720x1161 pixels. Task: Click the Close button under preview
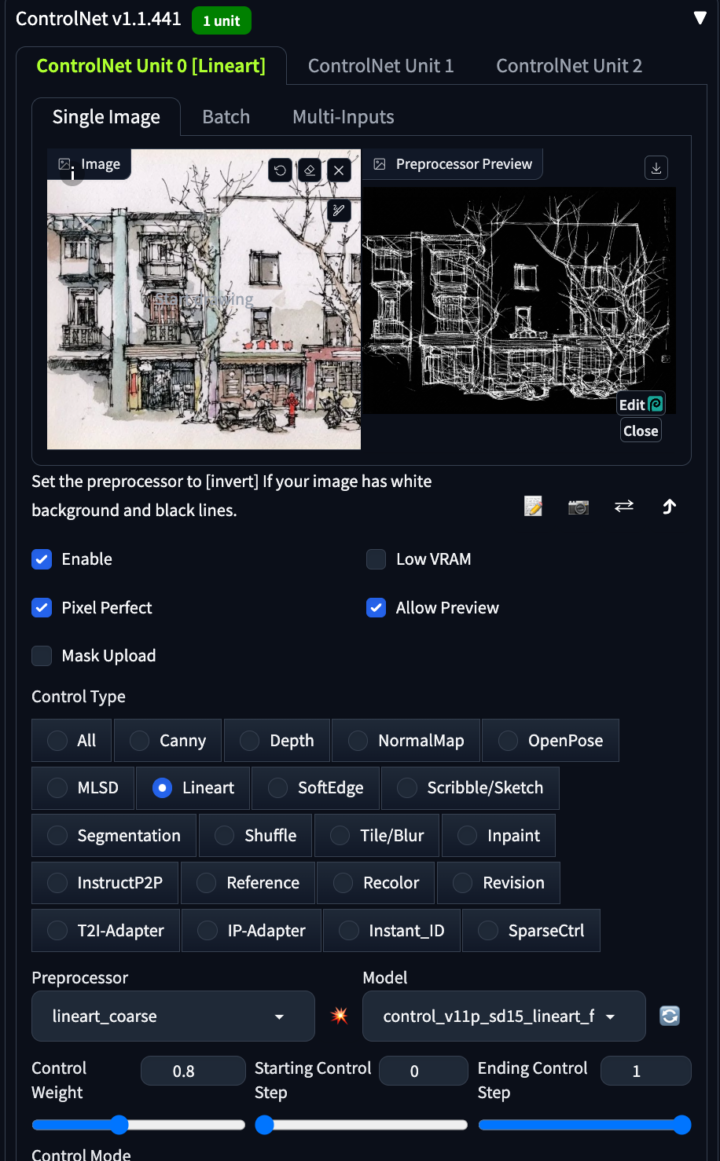[640, 431]
